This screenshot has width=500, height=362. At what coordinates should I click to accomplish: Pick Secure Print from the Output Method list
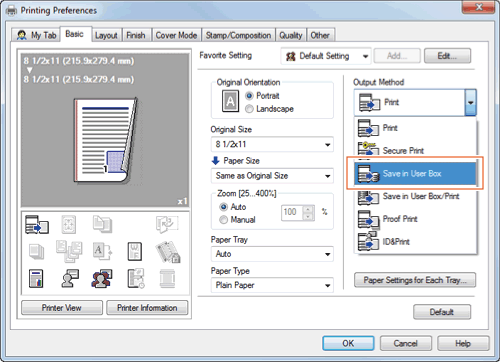point(415,151)
